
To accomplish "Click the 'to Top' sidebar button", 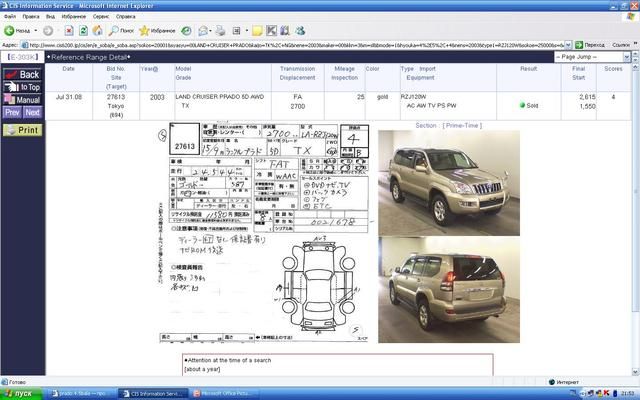I will click(22, 87).
